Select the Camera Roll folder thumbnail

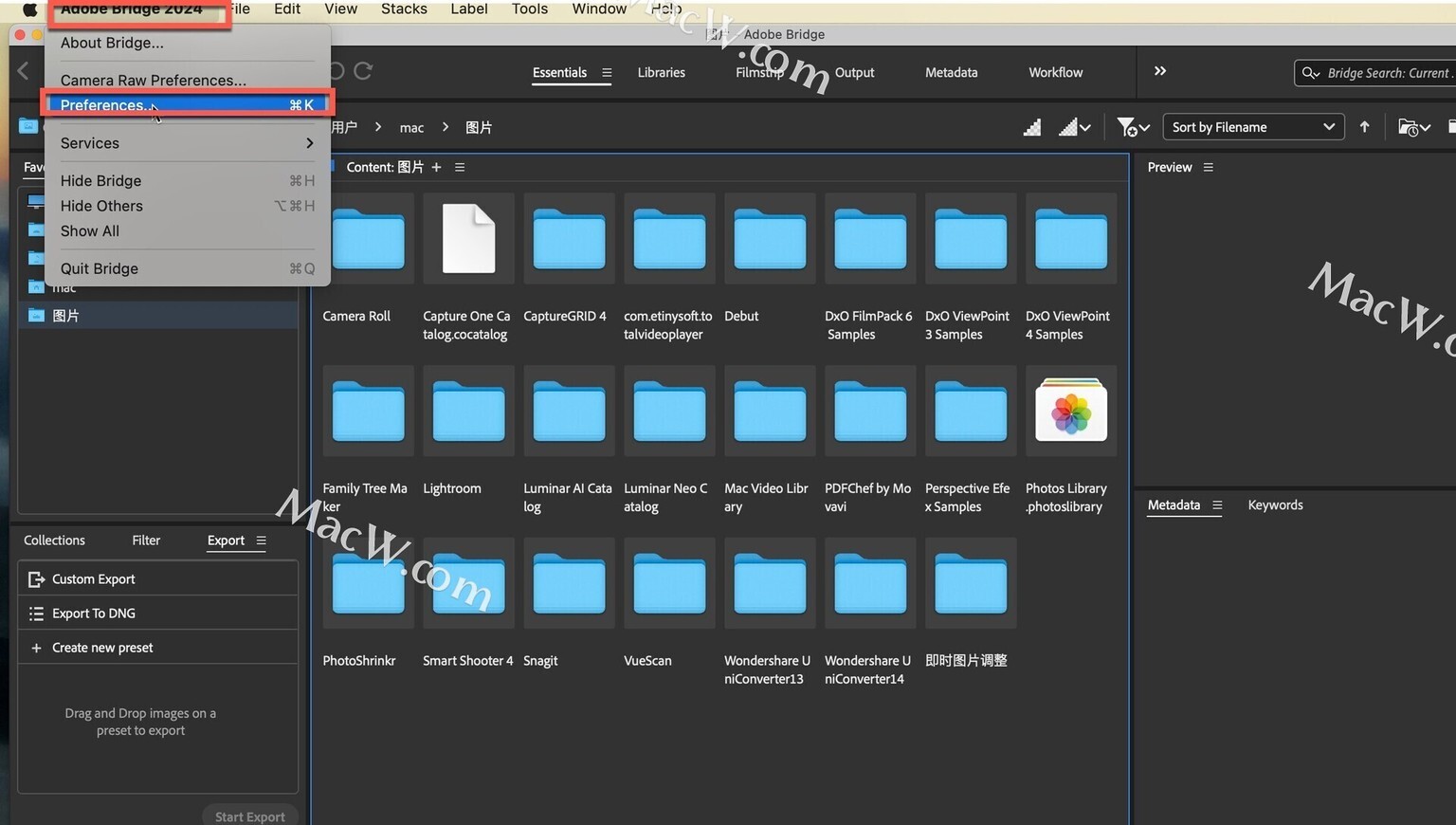pyautogui.click(x=368, y=239)
